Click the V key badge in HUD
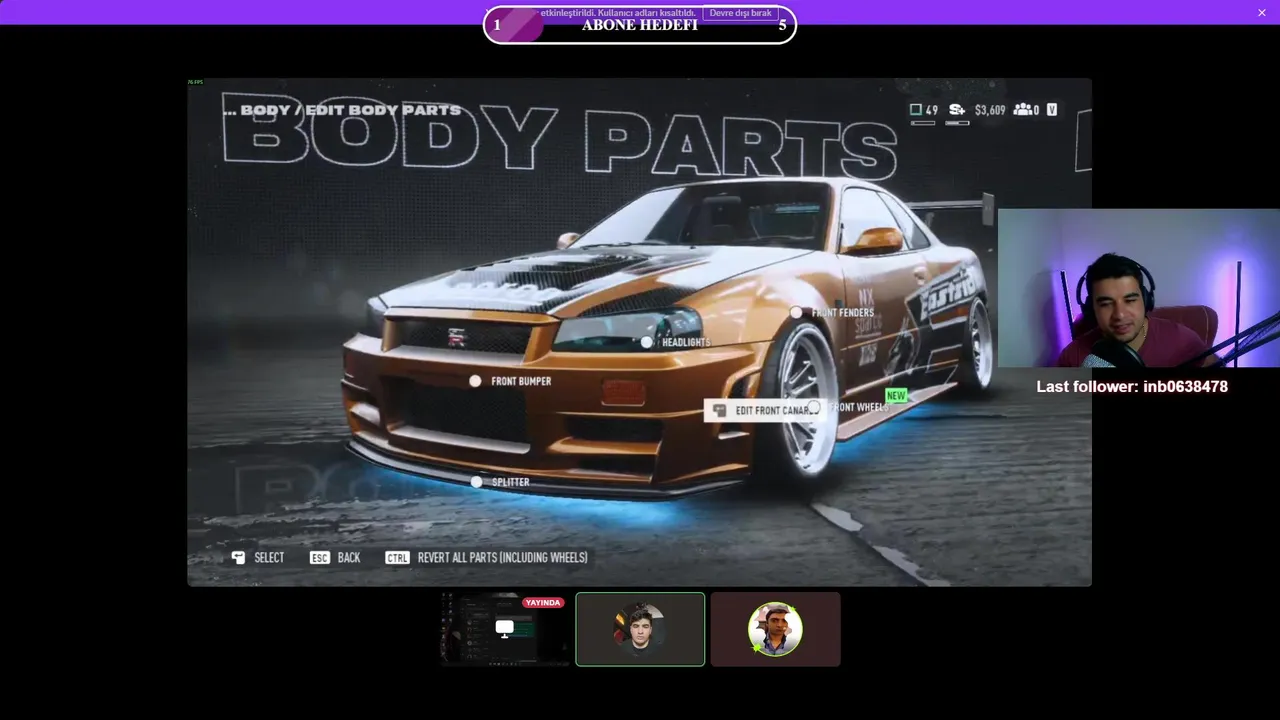 pos(1052,110)
